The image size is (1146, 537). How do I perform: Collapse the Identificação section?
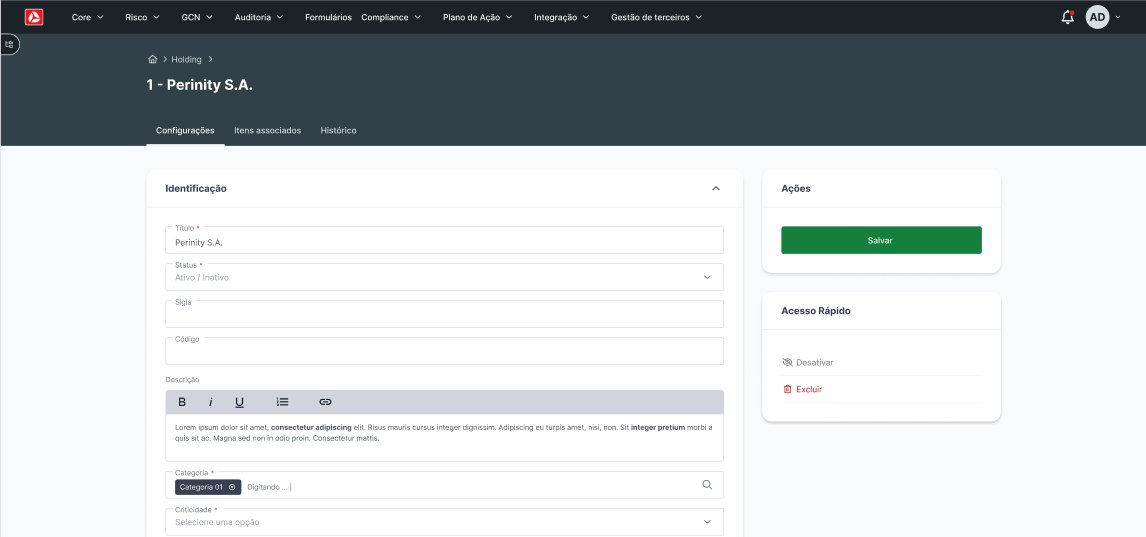716,188
